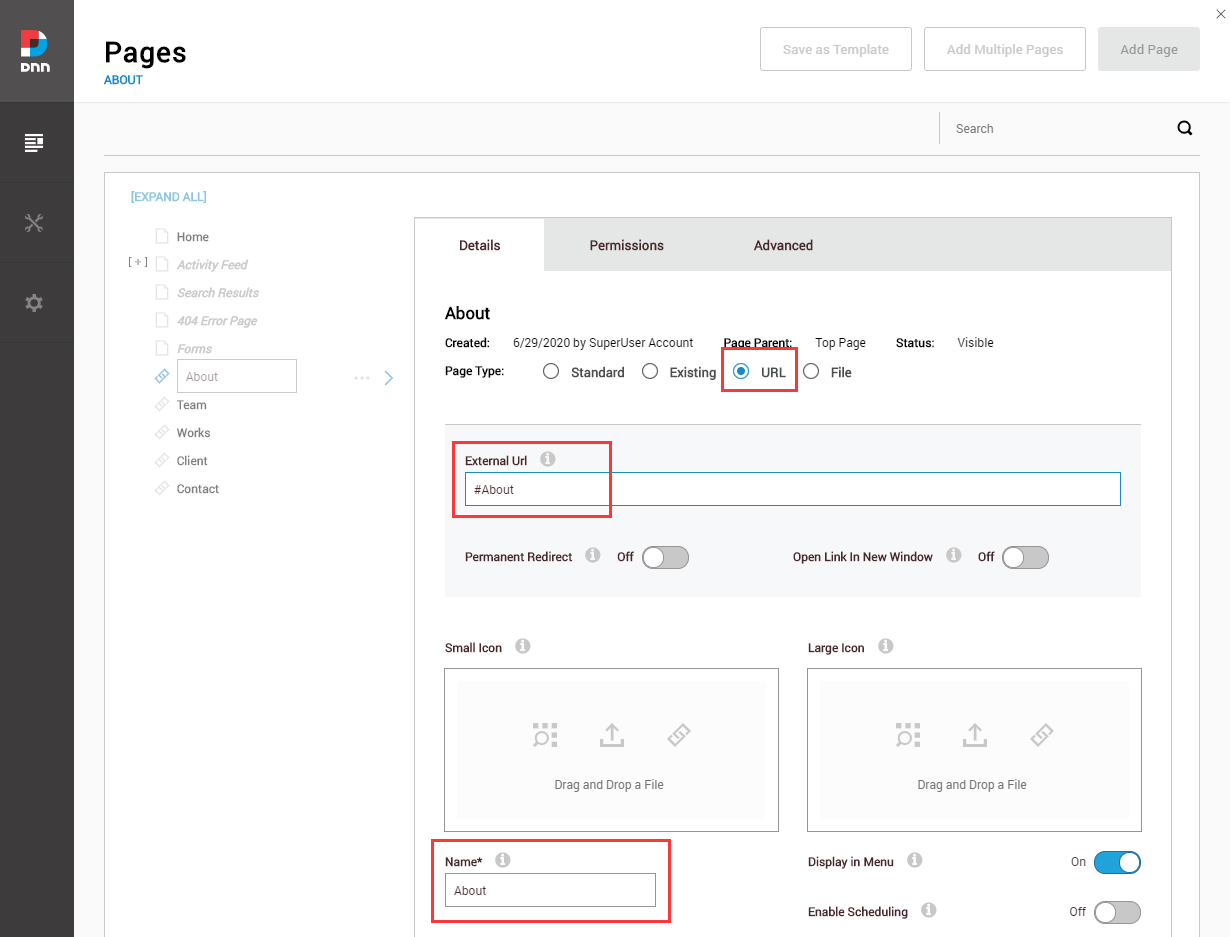The height and width of the screenshot is (937, 1230).
Task: Click the chevron arrow beside the About field
Action: tap(388, 377)
